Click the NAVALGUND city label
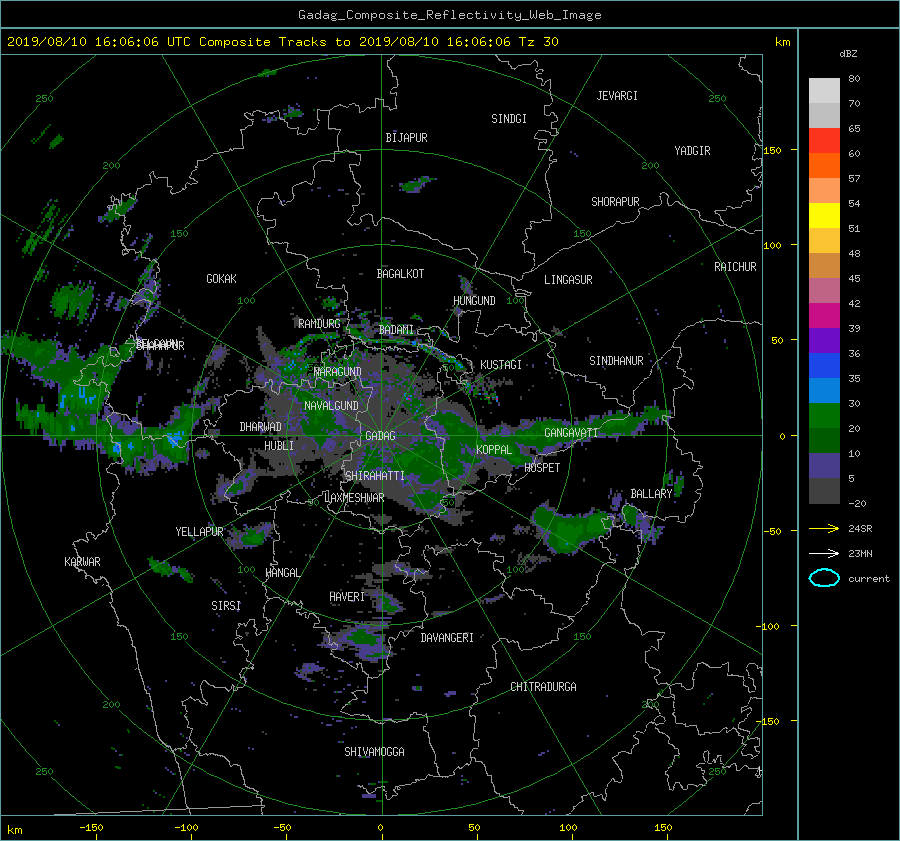This screenshot has width=900, height=841. [x=331, y=406]
